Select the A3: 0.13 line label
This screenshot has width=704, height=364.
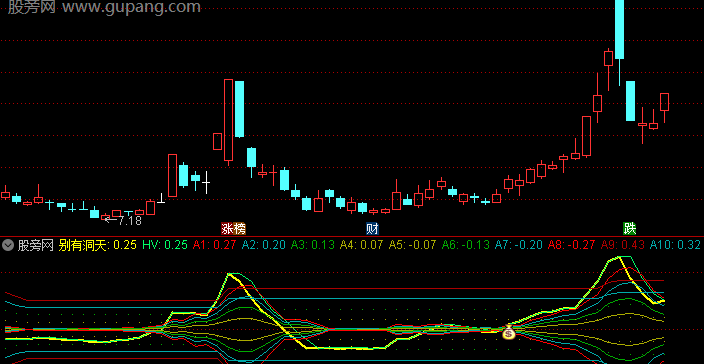tap(313, 245)
